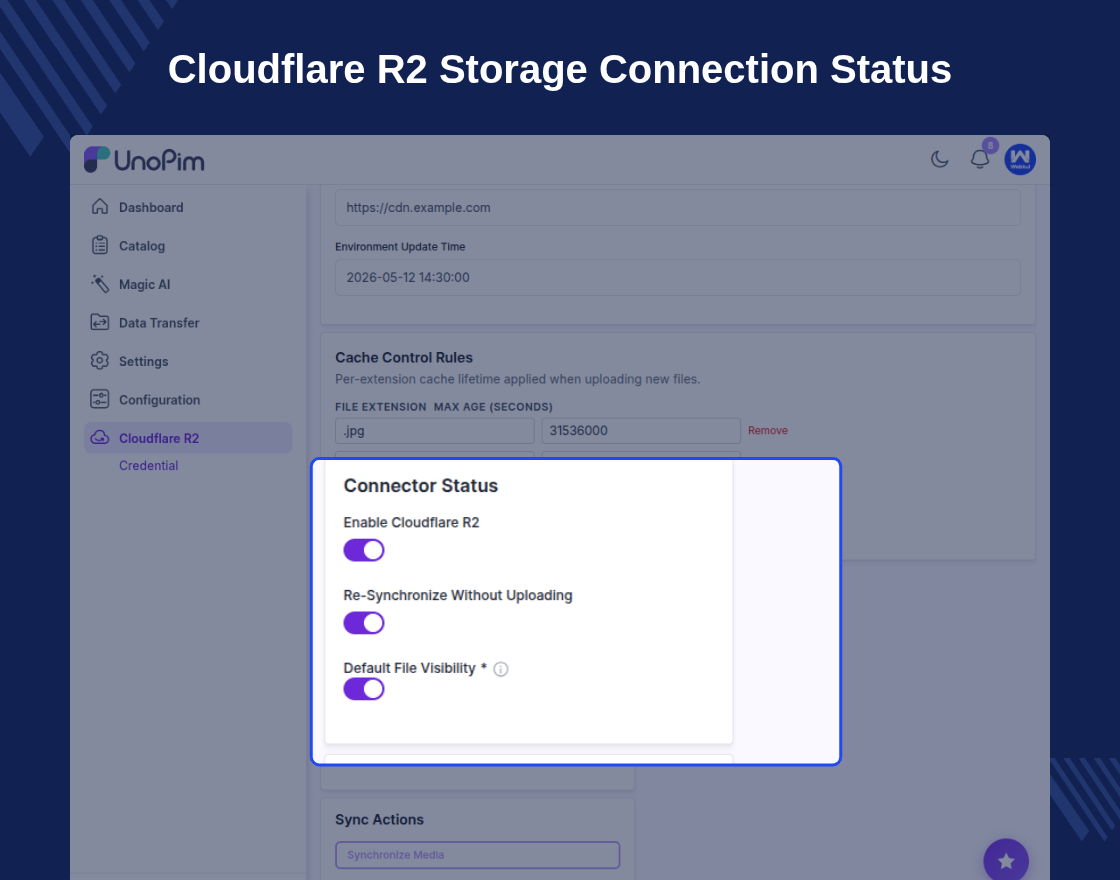Remove the .jpg cache rule
The height and width of the screenshot is (880, 1120).
[768, 430]
